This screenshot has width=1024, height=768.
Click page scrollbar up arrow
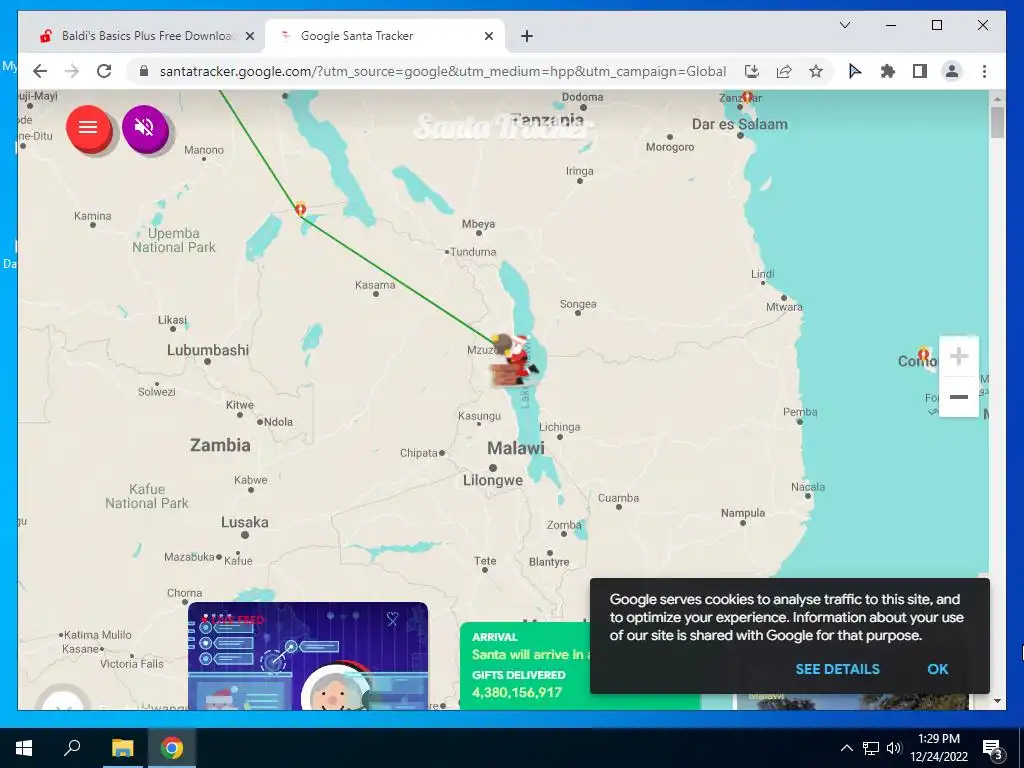click(x=997, y=99)
